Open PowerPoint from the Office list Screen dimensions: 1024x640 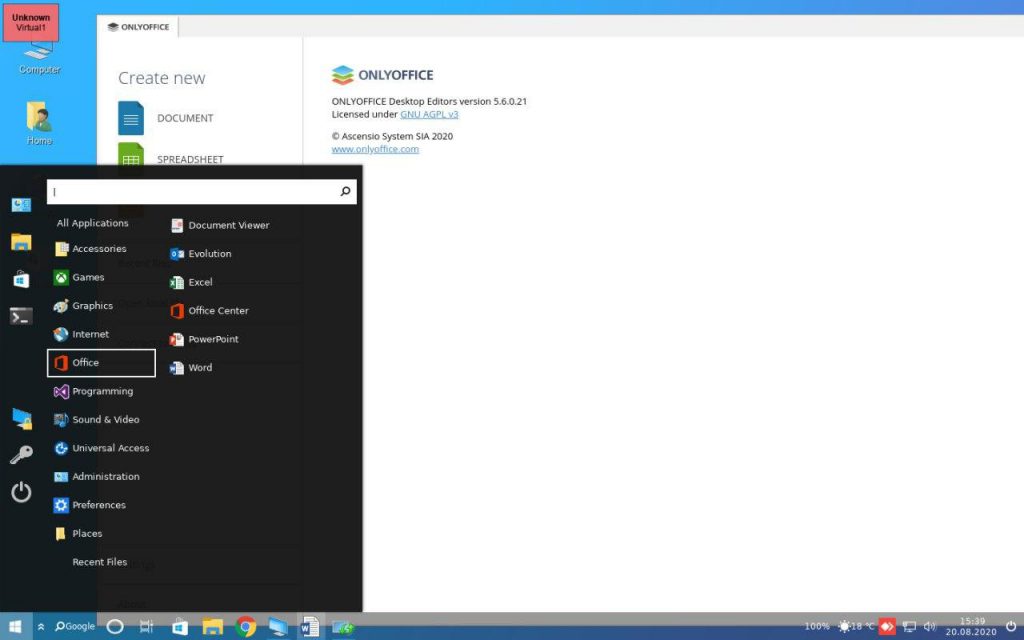pyautogui.click(x=204, y=339)
